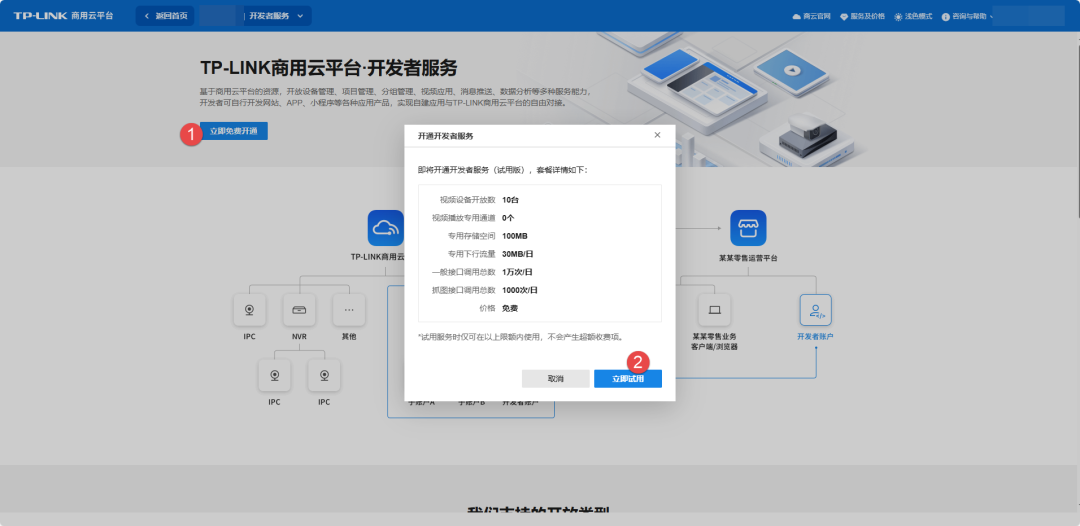Click the value 10台
1080x526 pixels.
click(x=510, y=200)
